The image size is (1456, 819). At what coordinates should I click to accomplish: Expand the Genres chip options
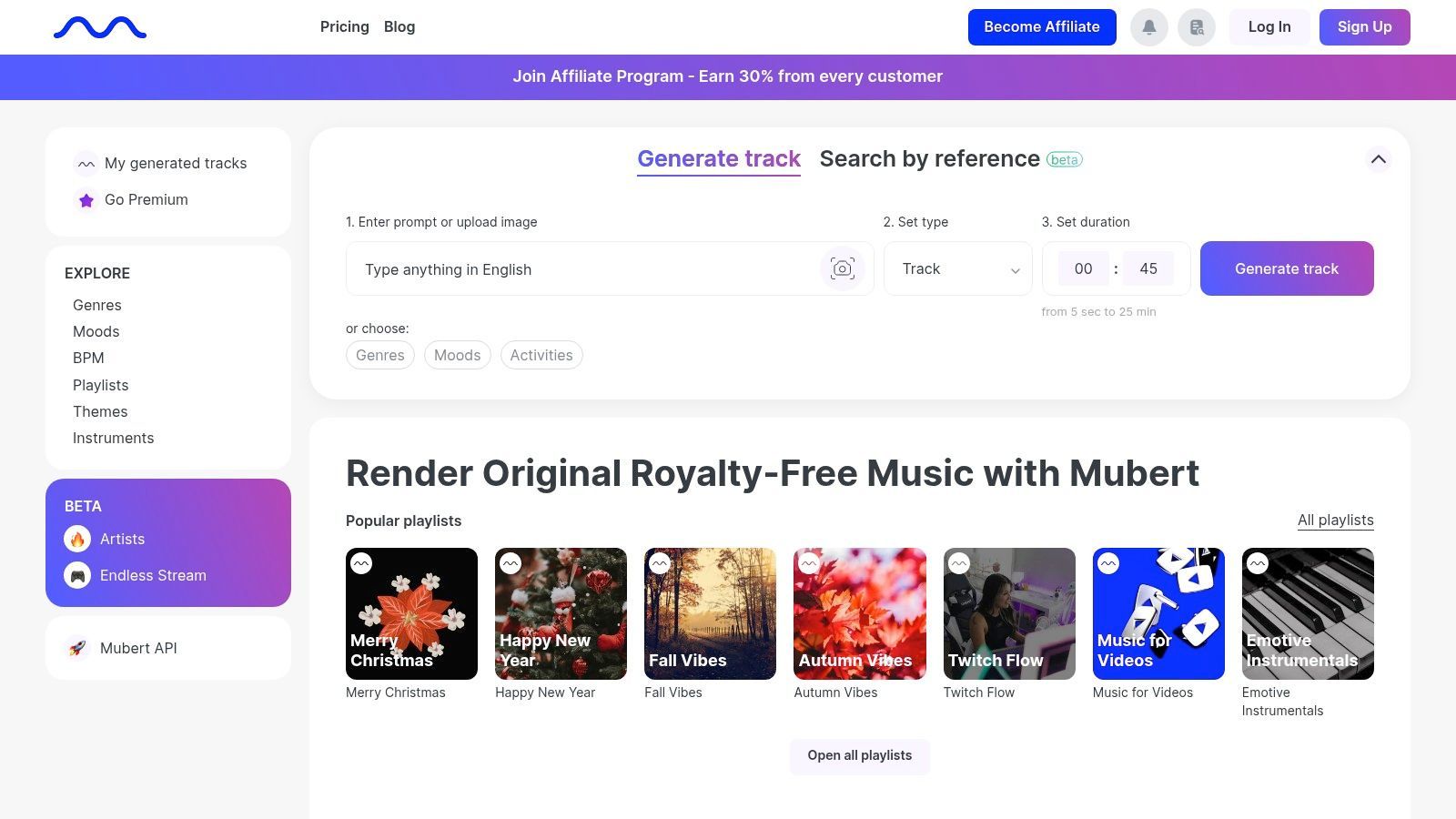[x=380, y=355]
